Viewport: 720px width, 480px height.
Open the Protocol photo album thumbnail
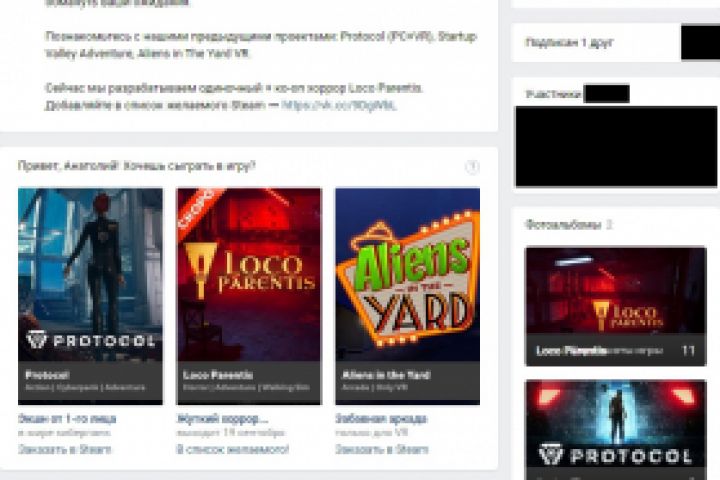coord(615,429)
